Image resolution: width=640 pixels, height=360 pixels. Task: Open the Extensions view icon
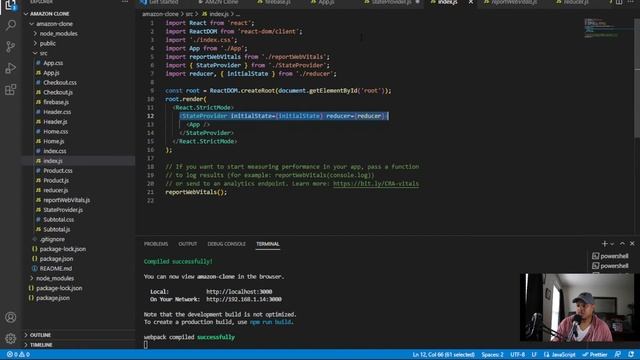11,89
